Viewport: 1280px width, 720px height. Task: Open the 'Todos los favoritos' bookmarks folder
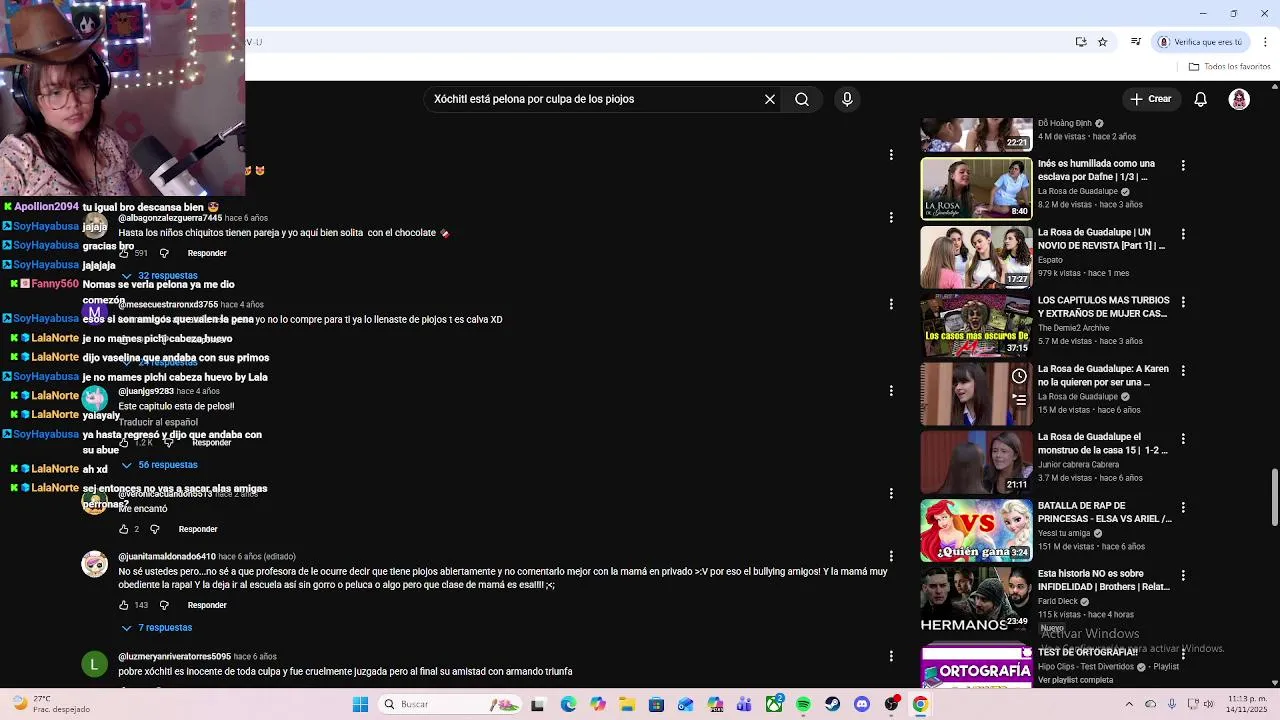point(1229,67)
